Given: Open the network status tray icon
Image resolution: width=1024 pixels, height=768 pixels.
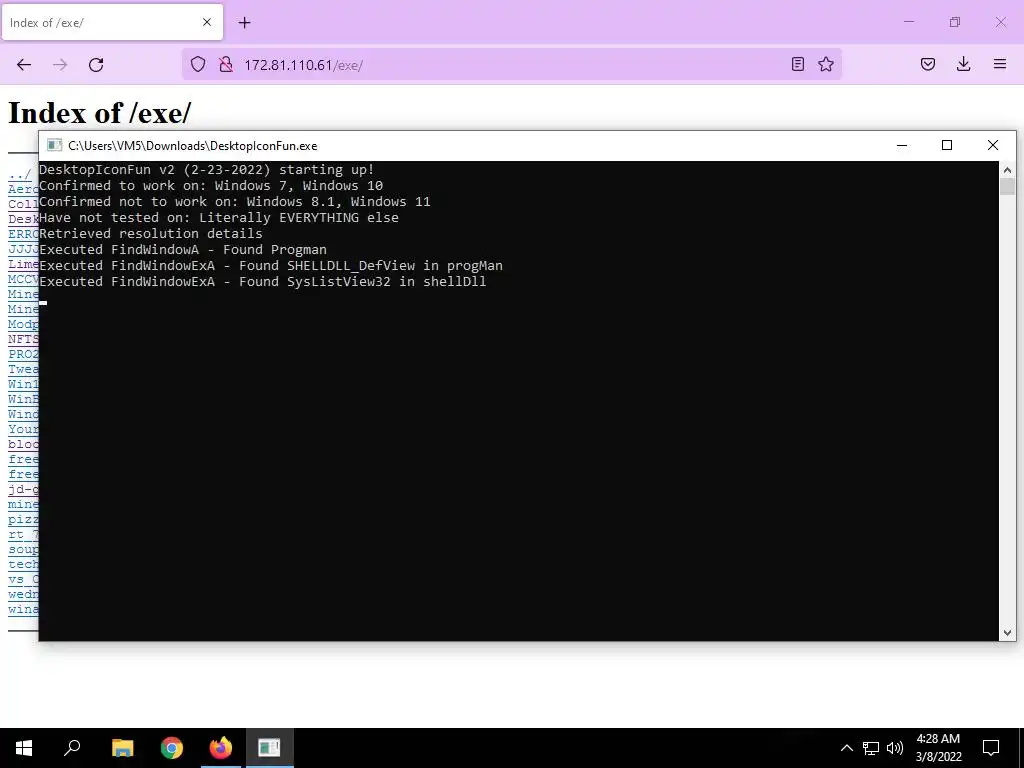Looking at the screenshot, I should (x=871, y=748).
